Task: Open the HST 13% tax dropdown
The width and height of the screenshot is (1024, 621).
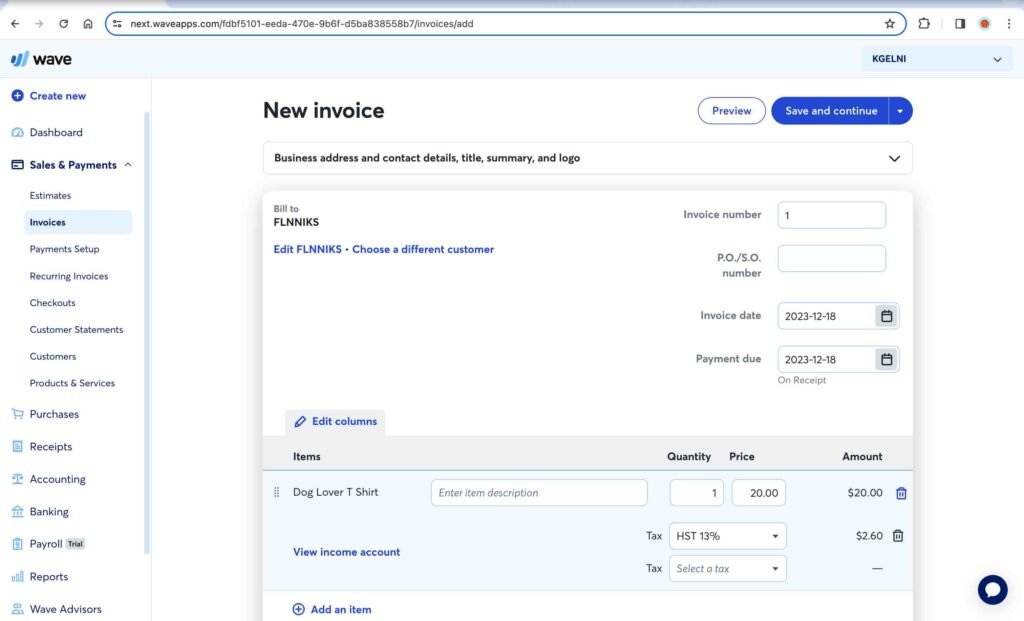Action: 727,535
